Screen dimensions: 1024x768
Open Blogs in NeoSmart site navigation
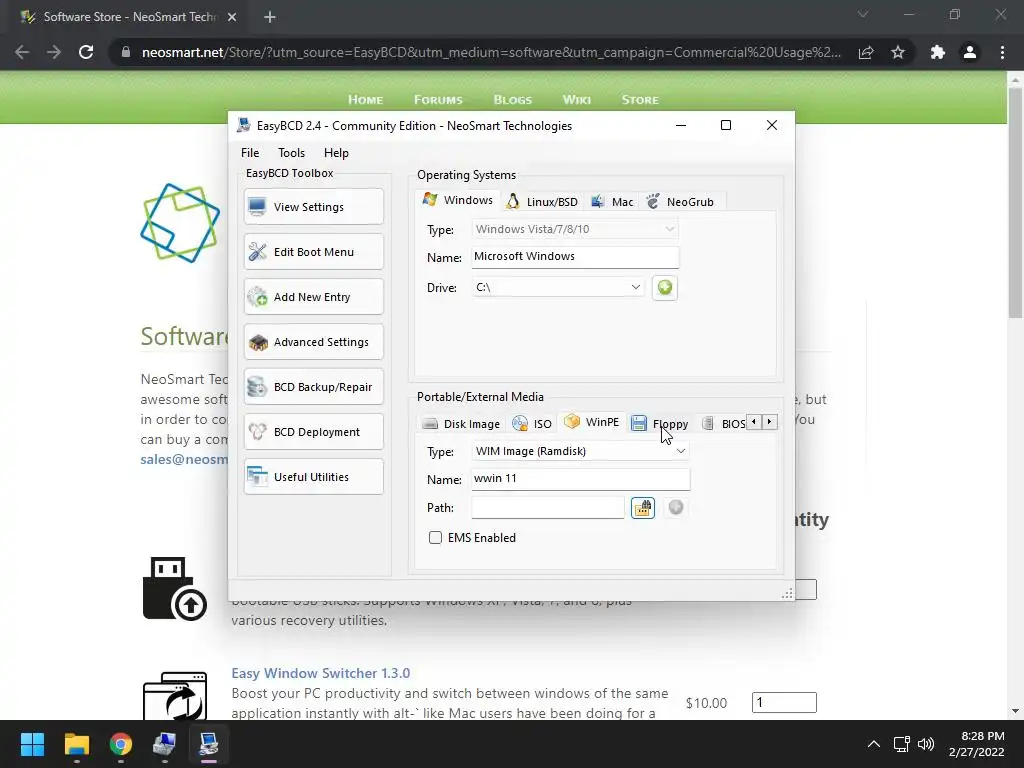pos(513,100)
